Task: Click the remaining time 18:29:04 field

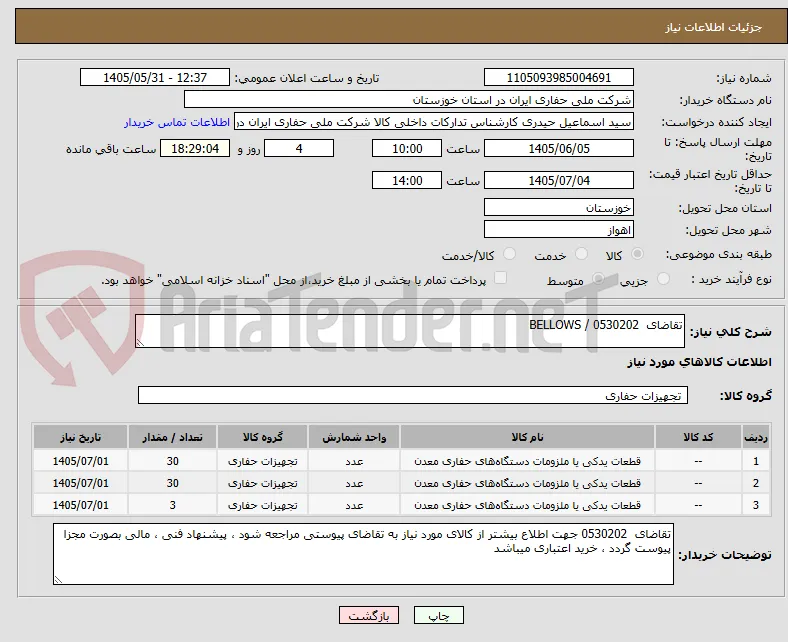Action: pos(195,149)
